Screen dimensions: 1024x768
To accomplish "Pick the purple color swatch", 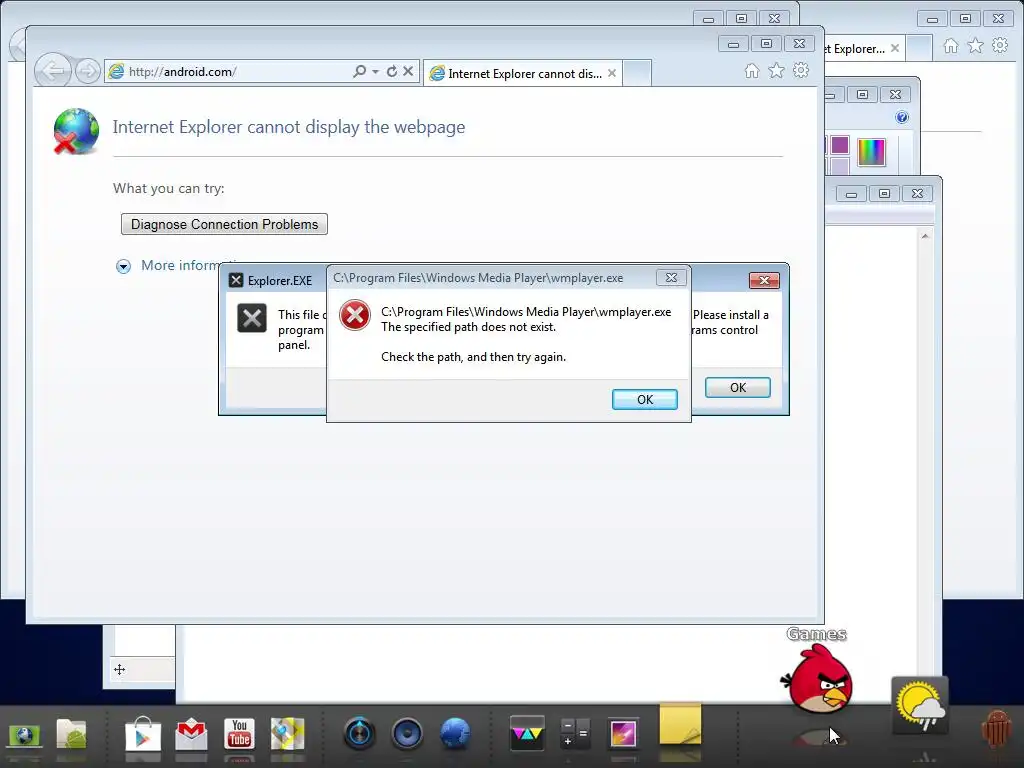I will (840, 144).
